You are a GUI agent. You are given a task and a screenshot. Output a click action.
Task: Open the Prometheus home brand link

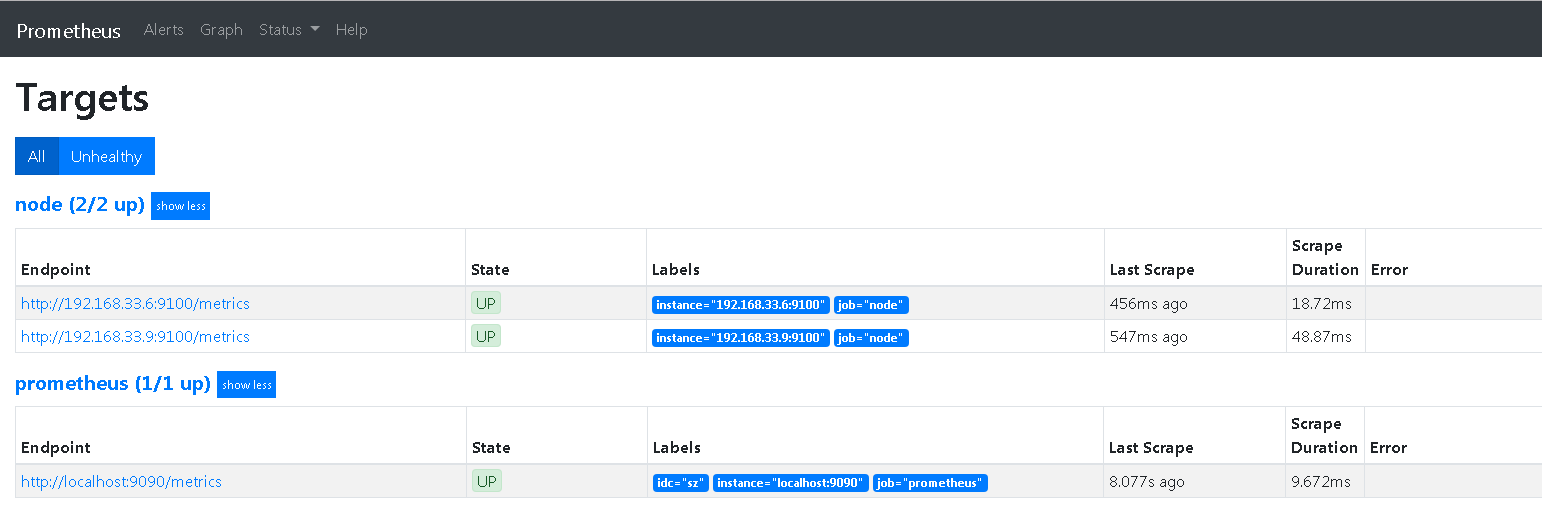point(68,30)
